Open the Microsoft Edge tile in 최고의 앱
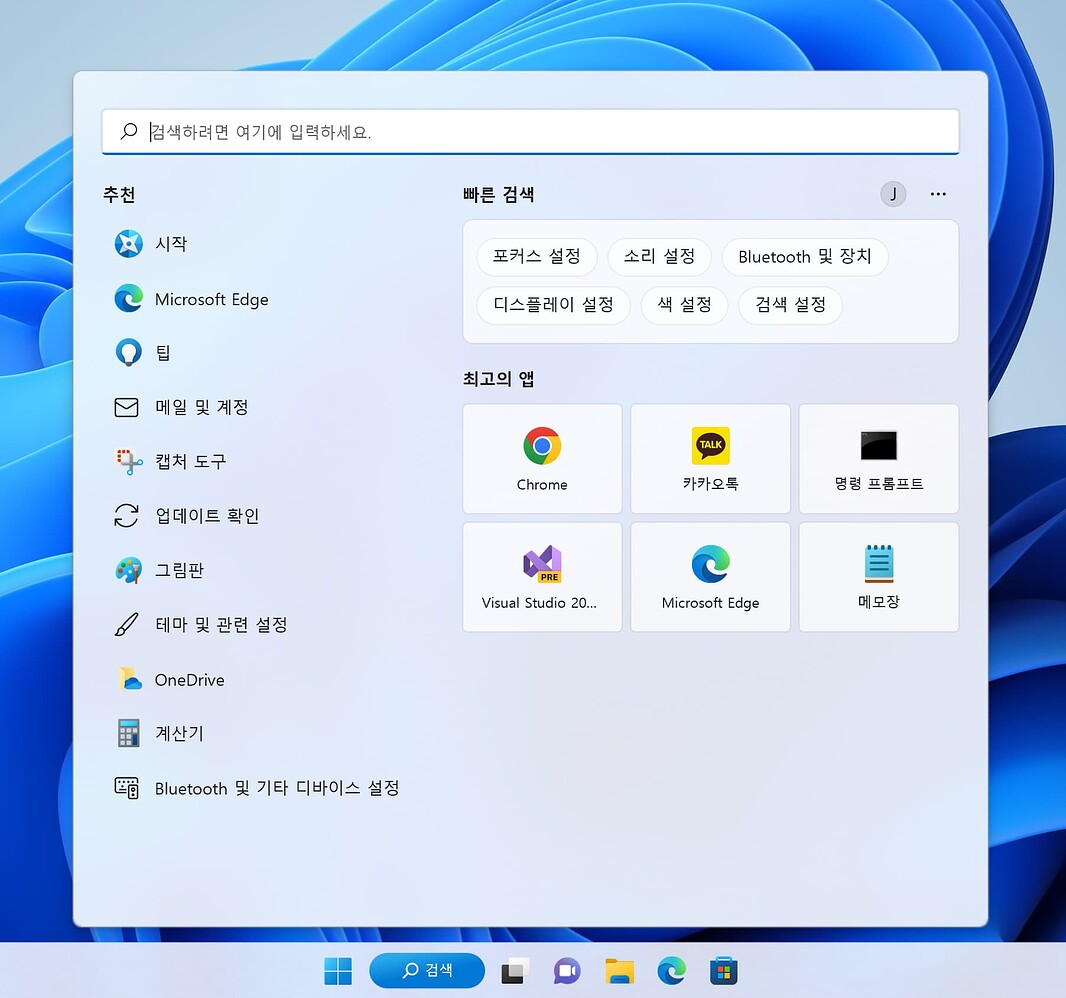 point(710,577)
